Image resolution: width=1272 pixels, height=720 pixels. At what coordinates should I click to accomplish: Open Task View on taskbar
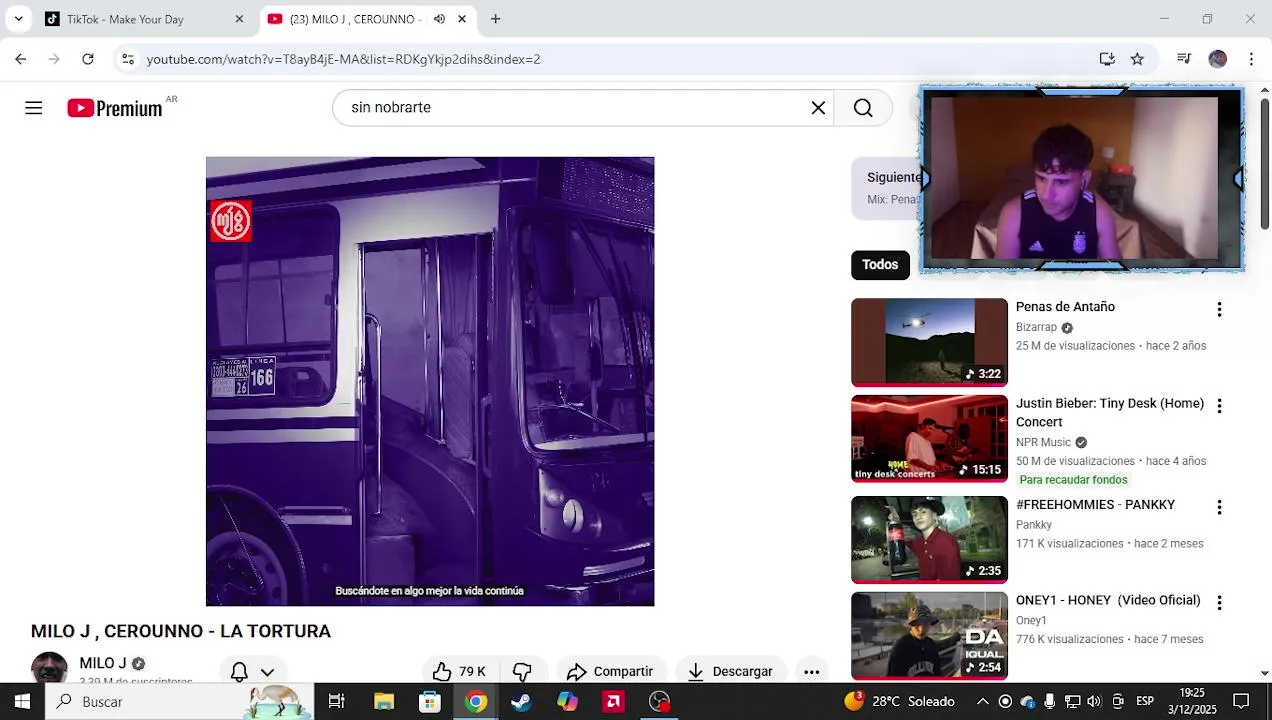coord(337,701)
